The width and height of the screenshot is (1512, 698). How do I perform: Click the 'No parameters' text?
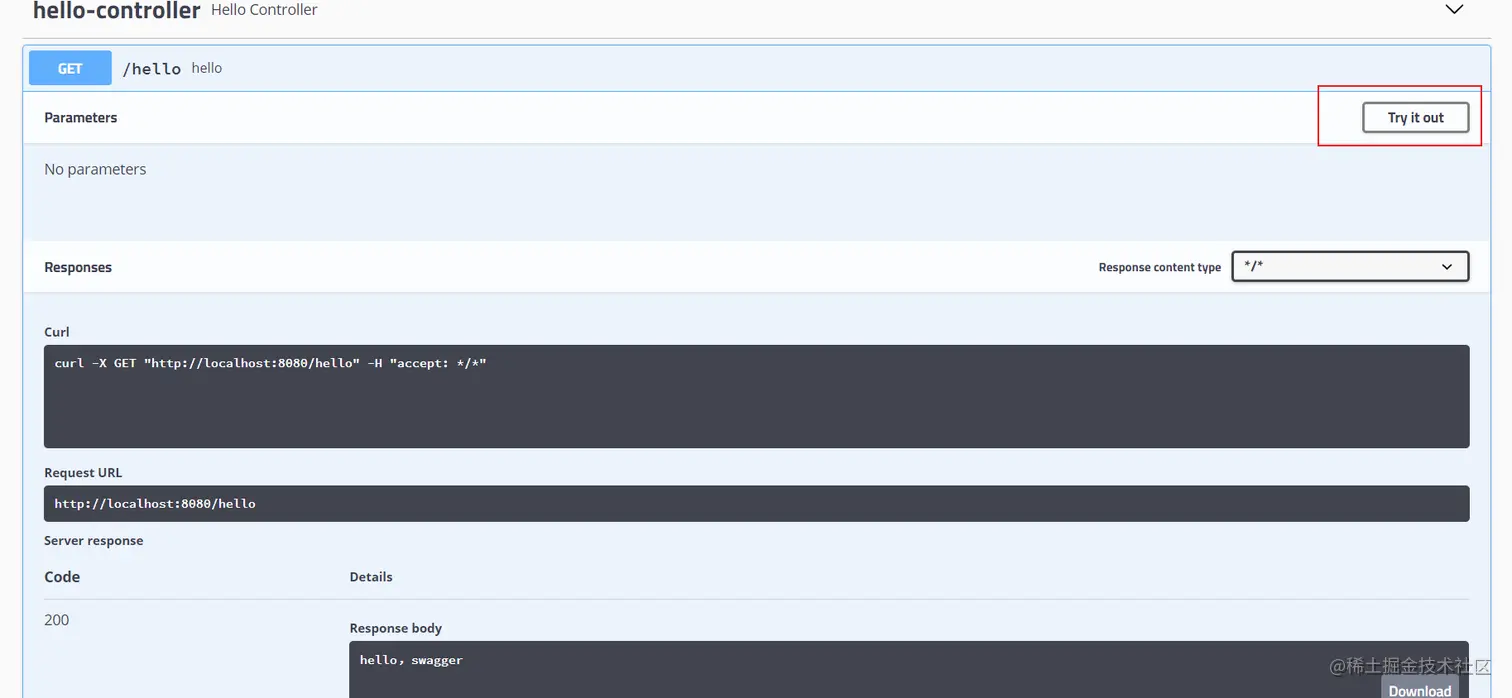tap(95, 169)
